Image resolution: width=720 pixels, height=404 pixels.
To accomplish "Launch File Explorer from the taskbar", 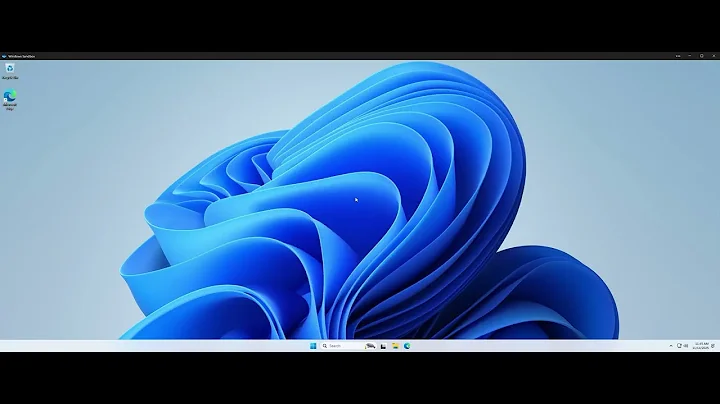I will click(x=395, y=346).
